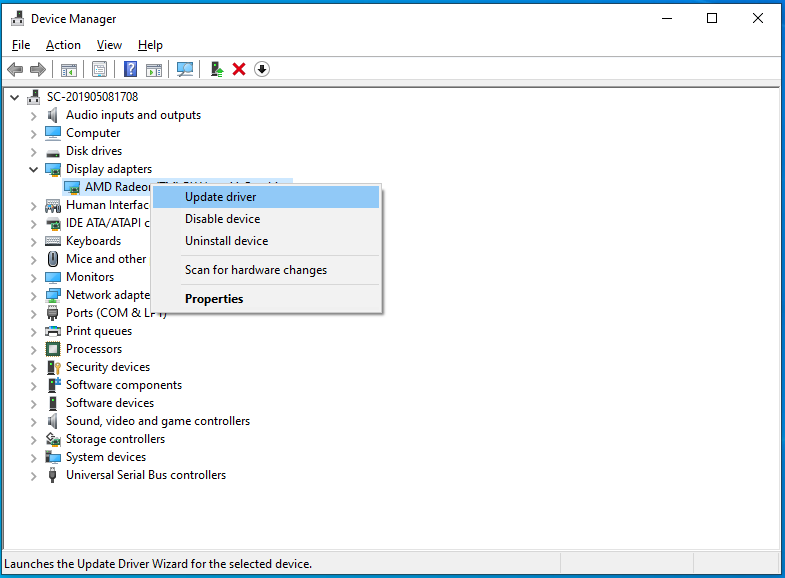Click the Processors chip icon

pyautogui.click(x=53, y=349)
